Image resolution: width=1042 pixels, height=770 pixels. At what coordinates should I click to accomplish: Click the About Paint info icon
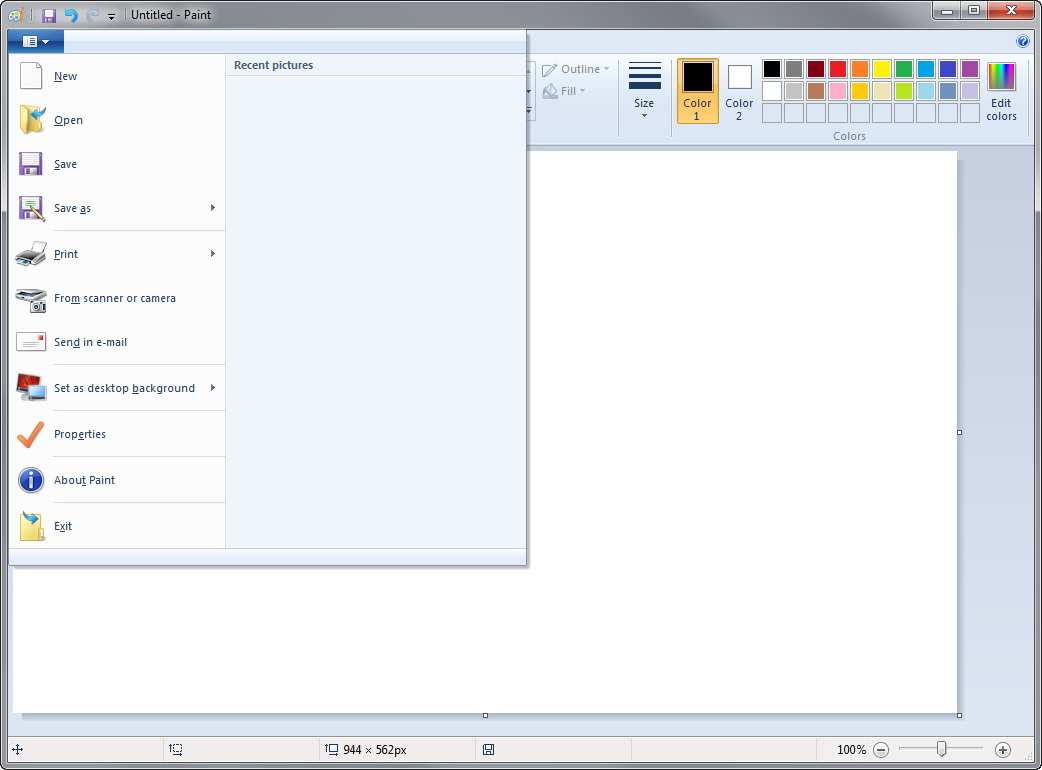[x=31, y=480]
